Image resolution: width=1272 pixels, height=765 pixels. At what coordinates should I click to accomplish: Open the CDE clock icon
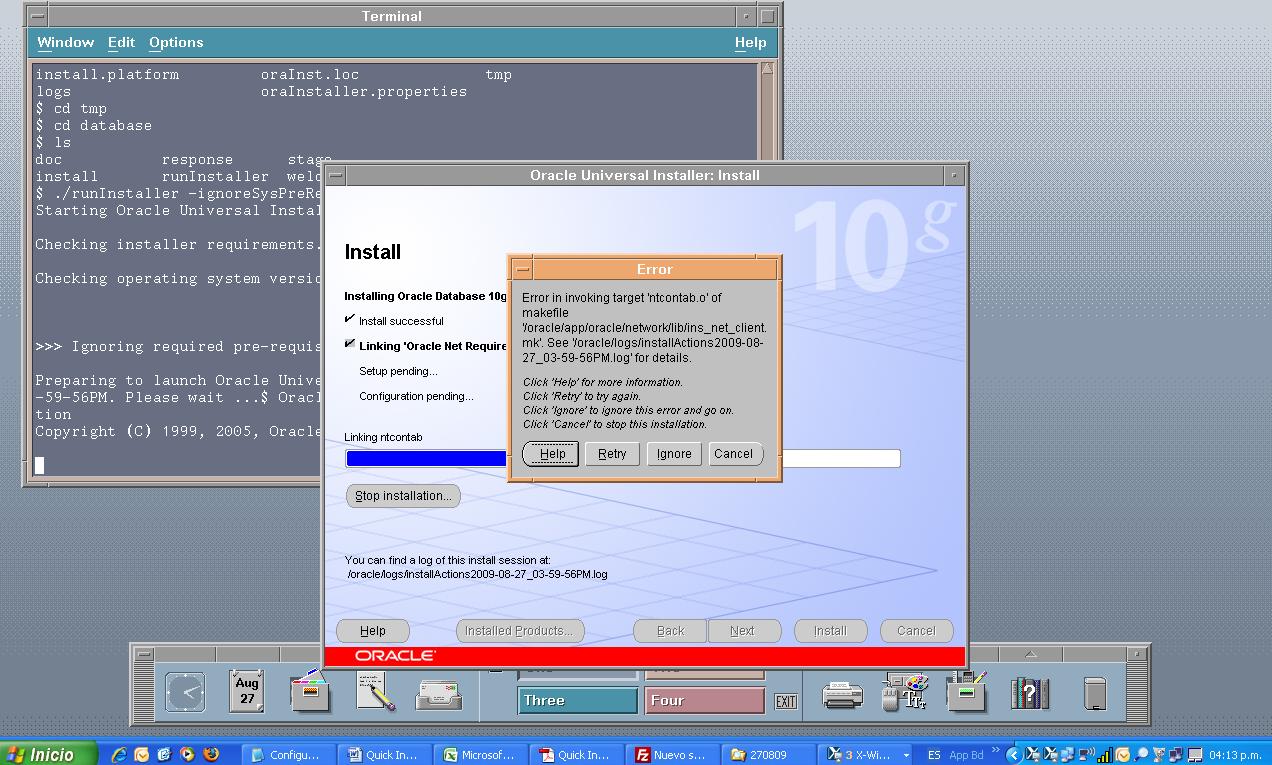tap(185, 692)
